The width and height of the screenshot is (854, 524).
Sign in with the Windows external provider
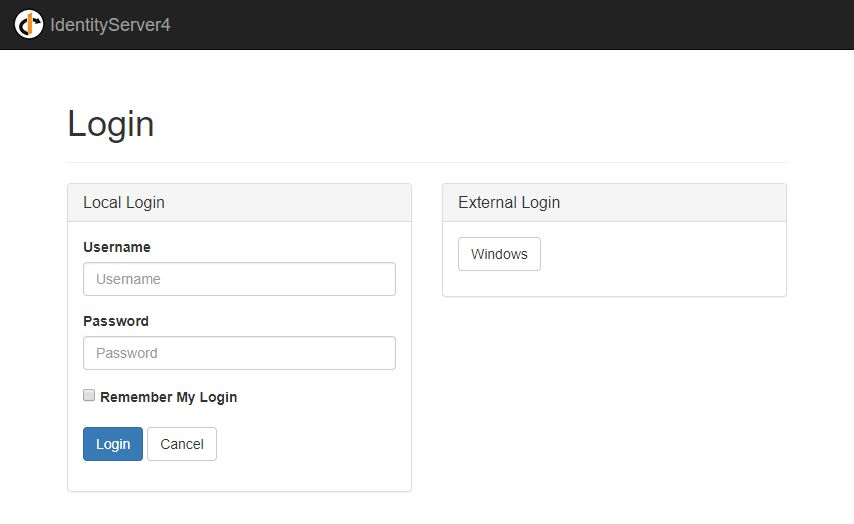(499, 254)
